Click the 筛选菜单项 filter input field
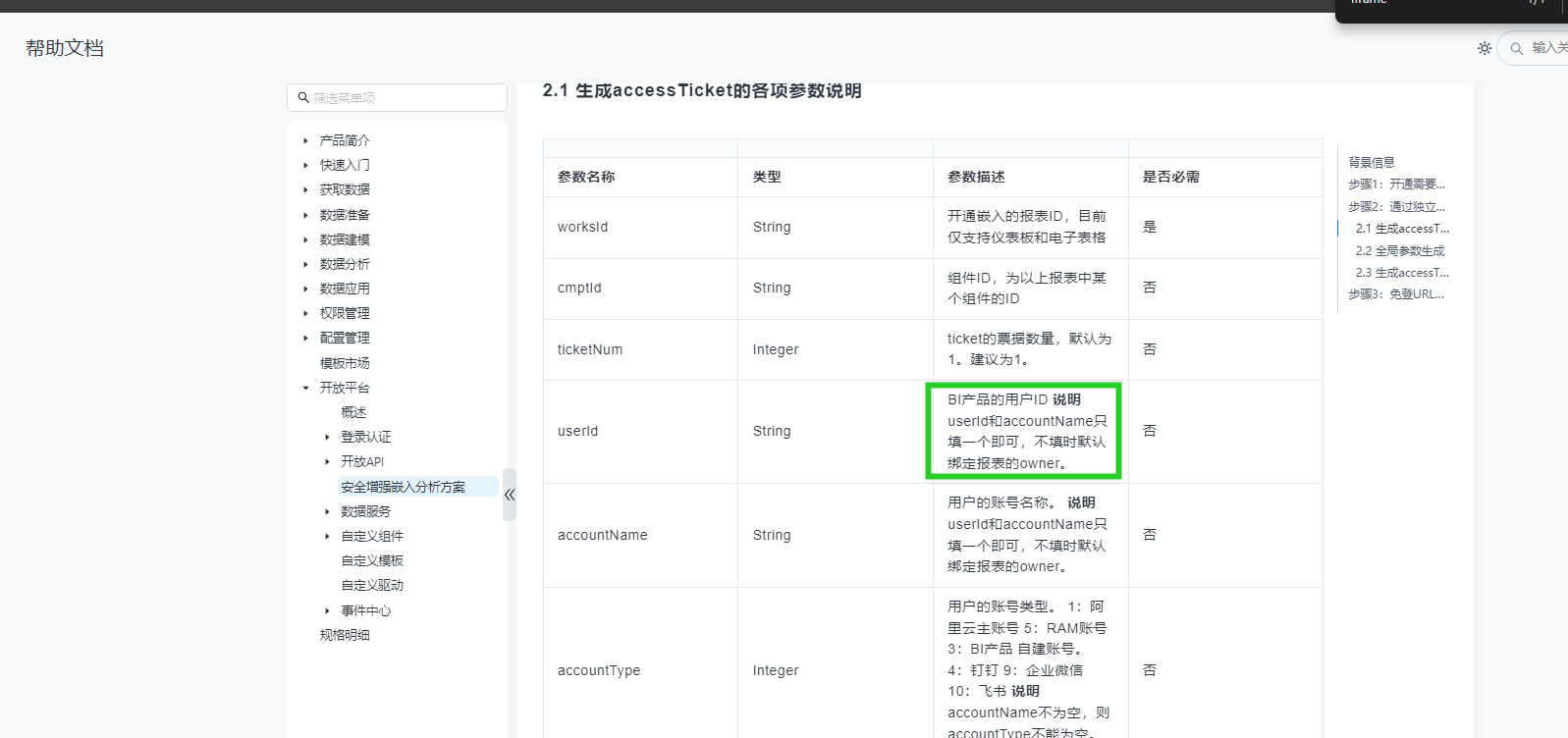This screenshot has width=1568, height=738. (405, 98)
